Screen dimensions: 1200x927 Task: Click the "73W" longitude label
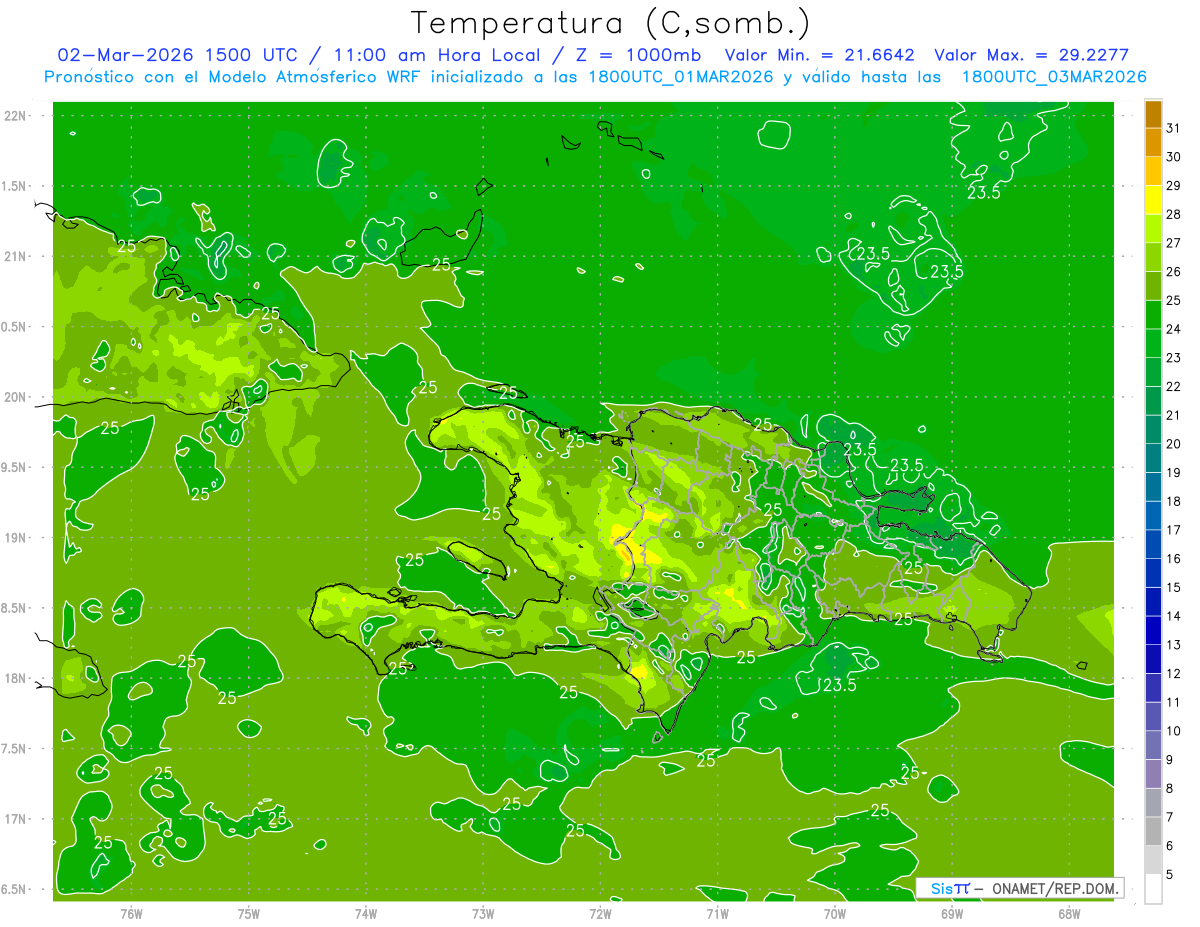483,914
